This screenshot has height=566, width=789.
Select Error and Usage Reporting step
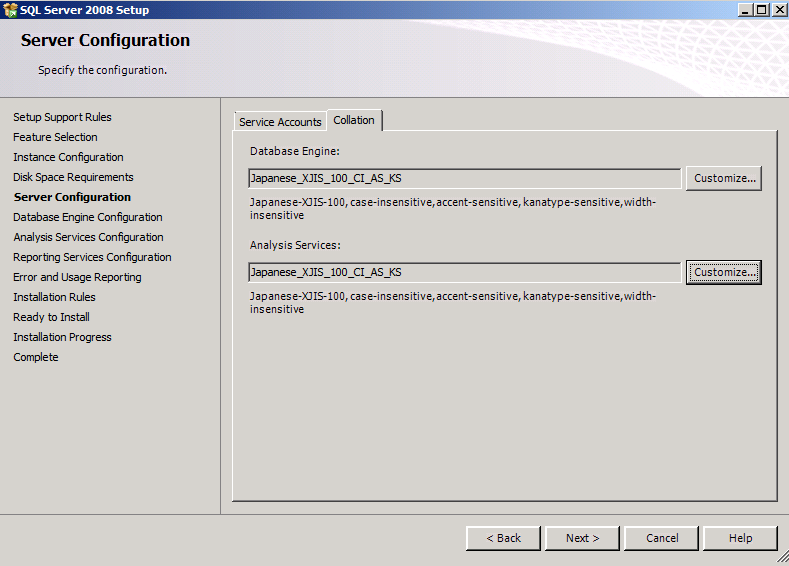tap(77, 277)
